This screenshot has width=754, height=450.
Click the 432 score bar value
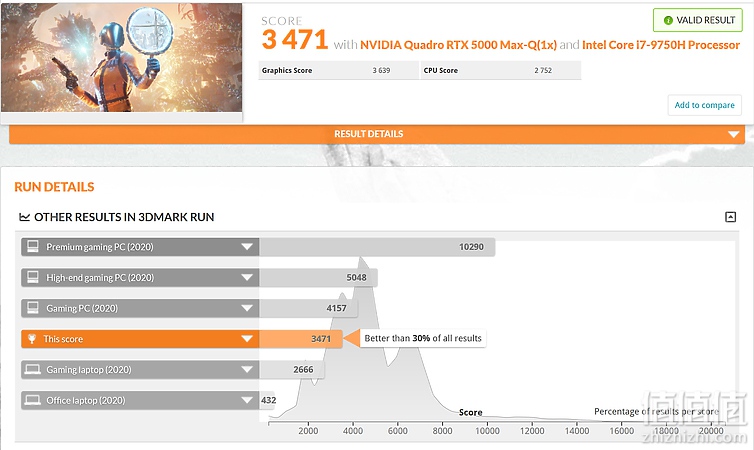(268, 400)
